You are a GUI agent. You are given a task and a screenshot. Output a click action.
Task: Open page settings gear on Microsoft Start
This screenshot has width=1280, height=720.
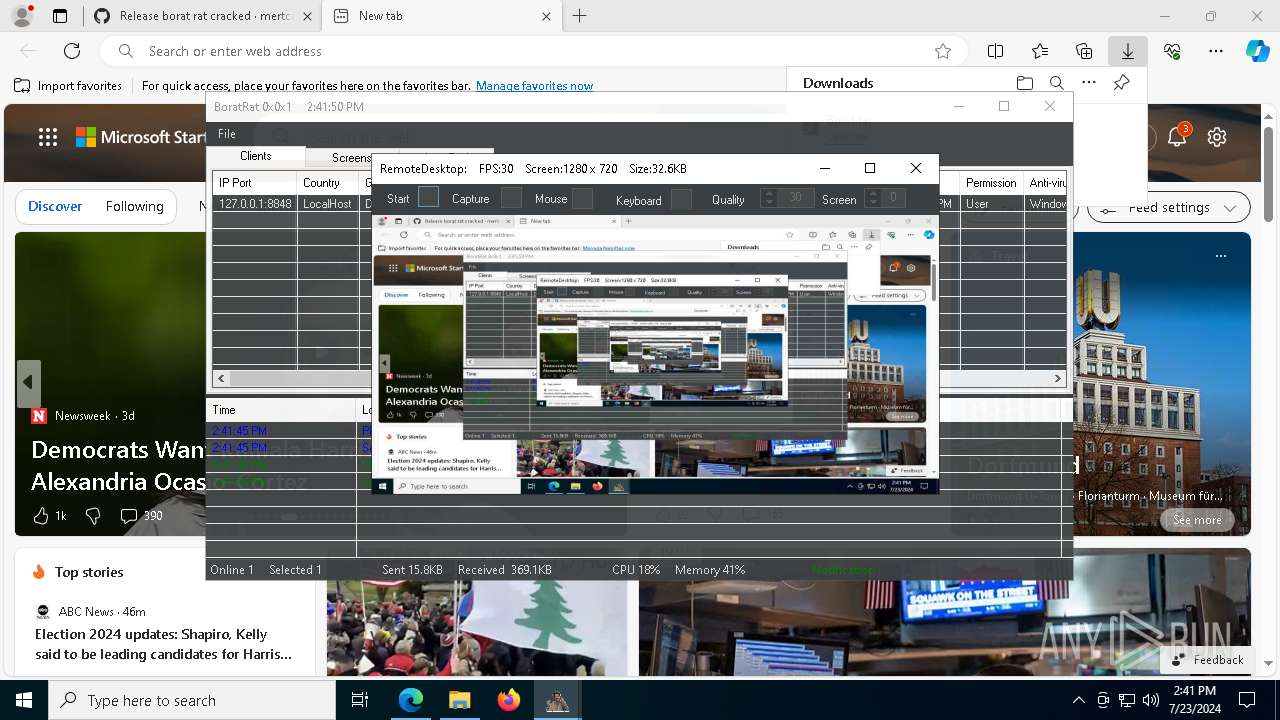pyautogui.click(x=1217, y=137)
